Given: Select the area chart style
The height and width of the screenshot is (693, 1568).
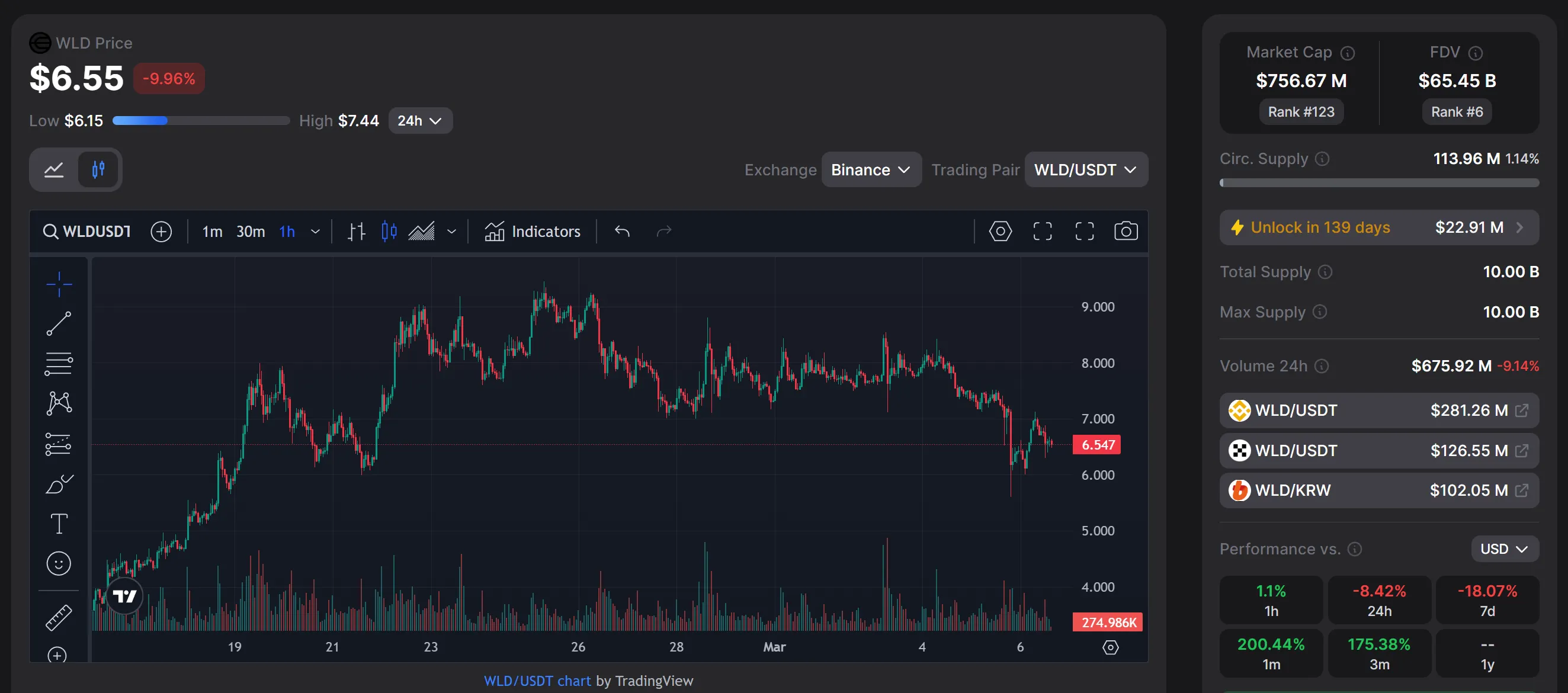Looking at the screenshot, I should (421, 231).
